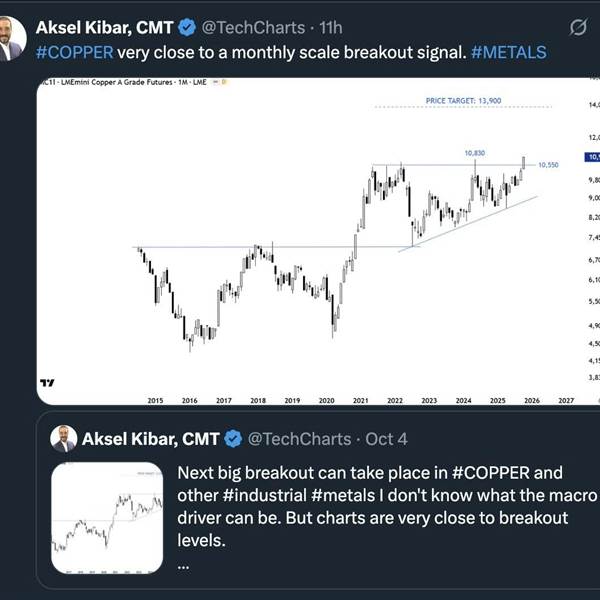This screenshot has height=600, width=600.
Task: Click the TradingView logo on the chart
Action: [47, 382]
